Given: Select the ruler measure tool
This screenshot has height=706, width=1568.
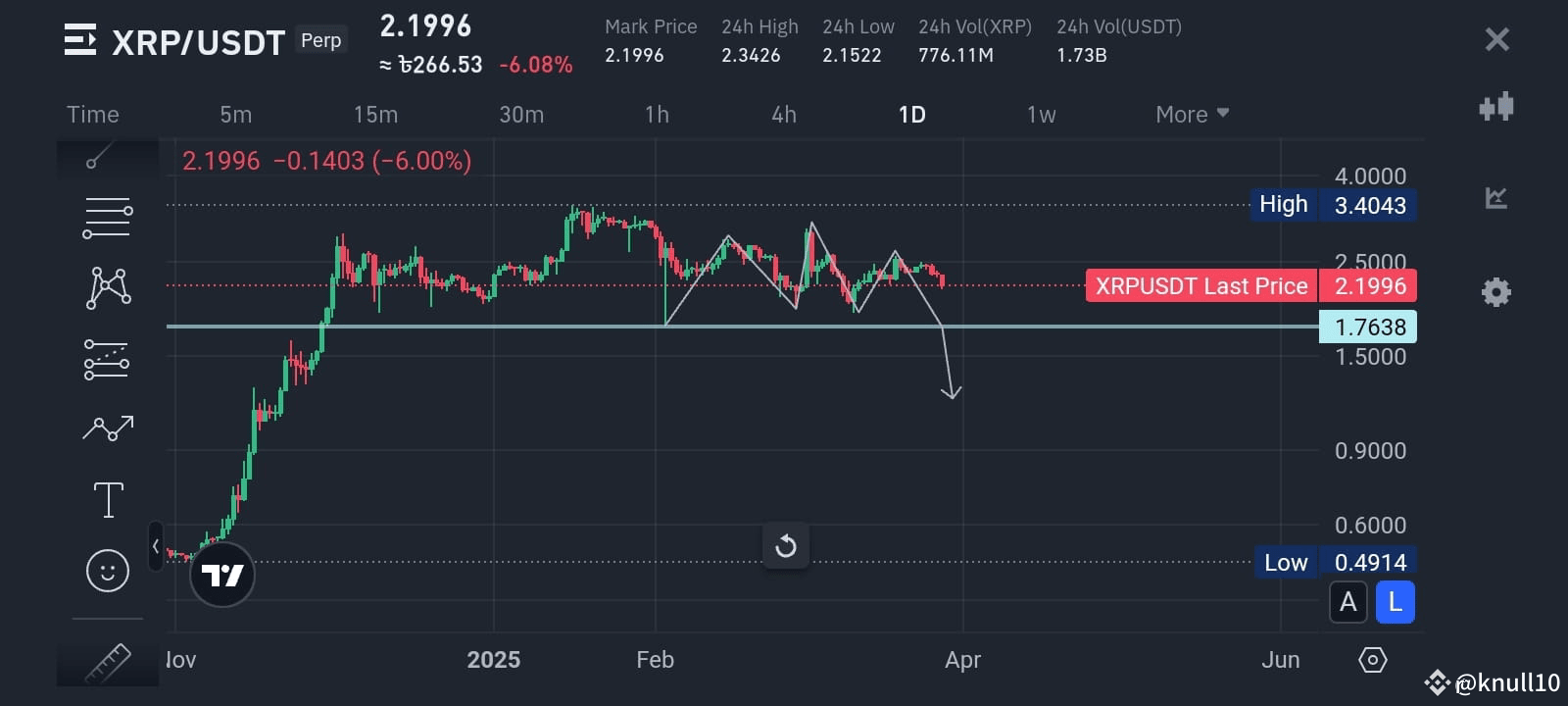Looking at the screenshot, I should click(x=108, y=663).
